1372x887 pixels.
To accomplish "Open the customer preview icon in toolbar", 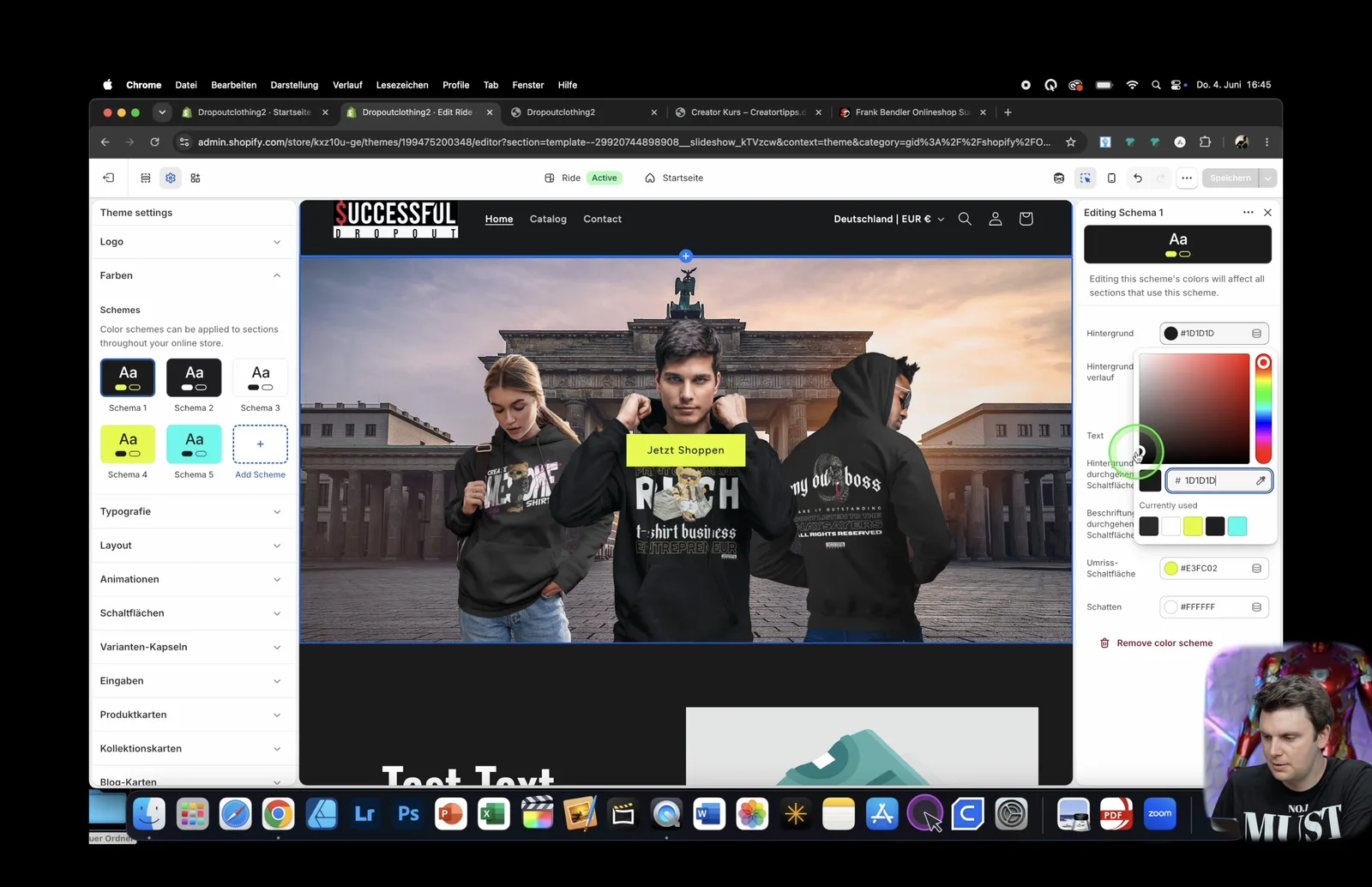I will (x=1059, y=178).
